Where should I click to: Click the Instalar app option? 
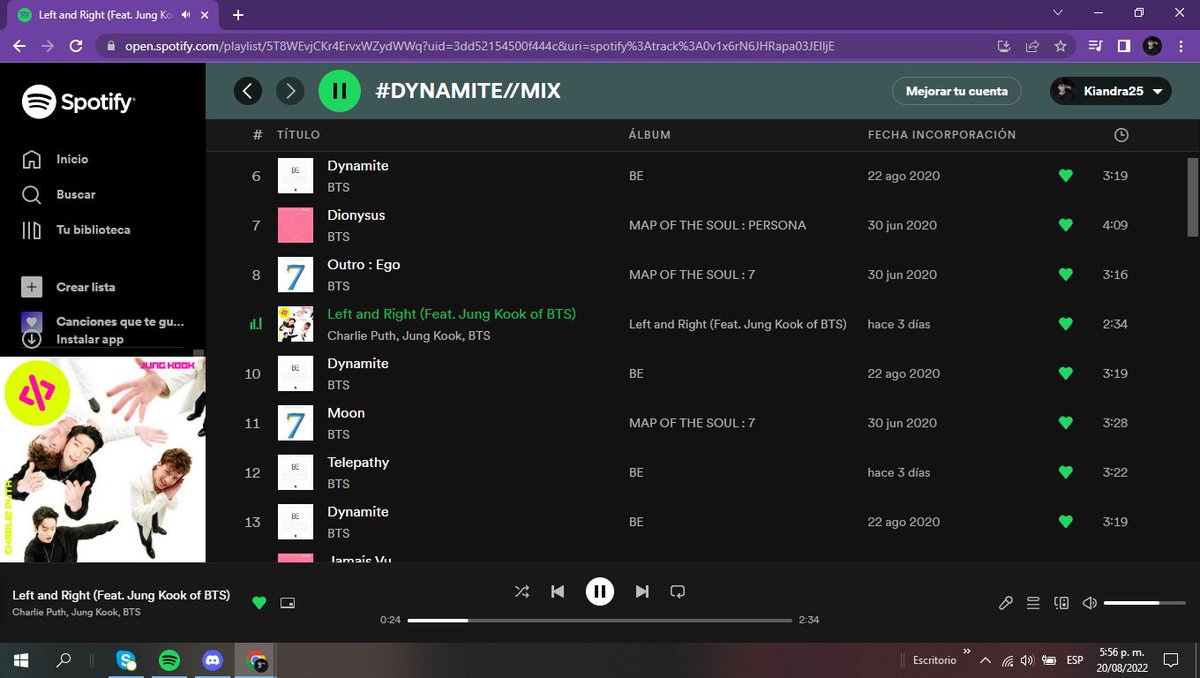73,339
